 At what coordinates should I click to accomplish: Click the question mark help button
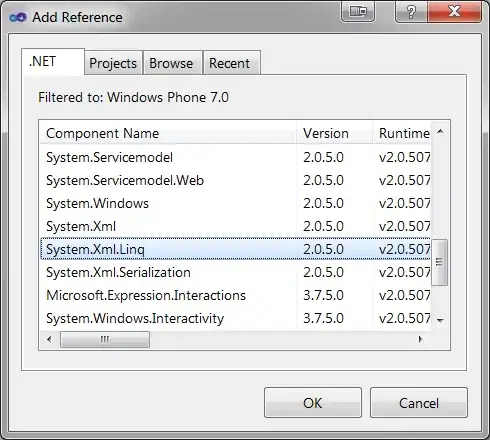click(411, 12)
